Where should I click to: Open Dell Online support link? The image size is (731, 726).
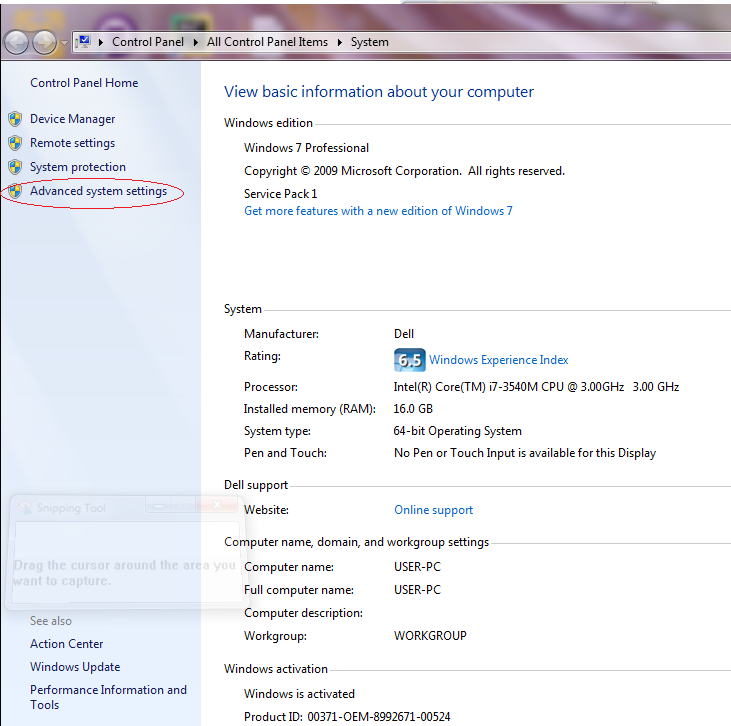pyautogui.click(x=434, y=510)
